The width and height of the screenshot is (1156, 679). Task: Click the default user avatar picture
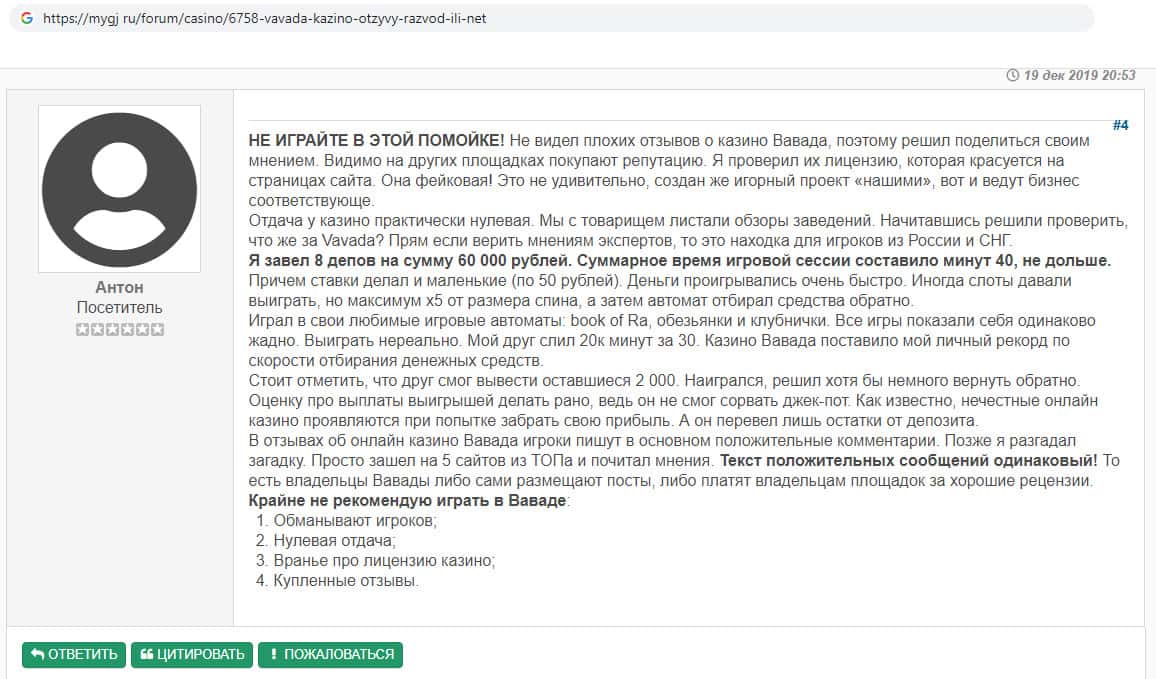[x=119, y=189]
